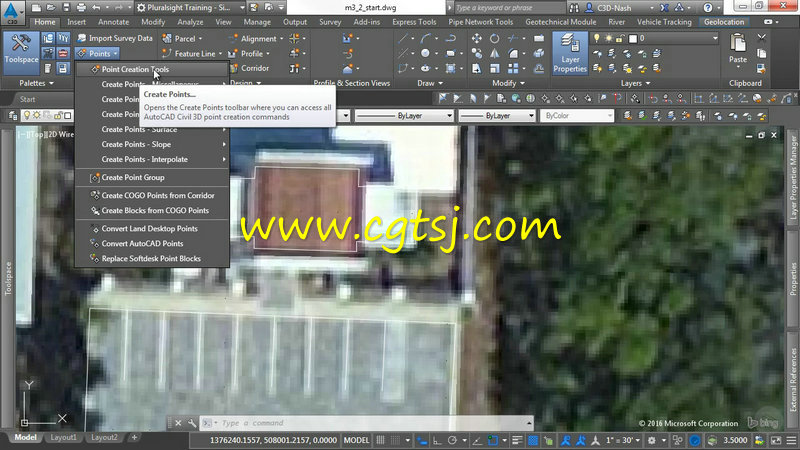
Task: Select the Arc tool in Draw panel
Action: [x=426, y=38]
